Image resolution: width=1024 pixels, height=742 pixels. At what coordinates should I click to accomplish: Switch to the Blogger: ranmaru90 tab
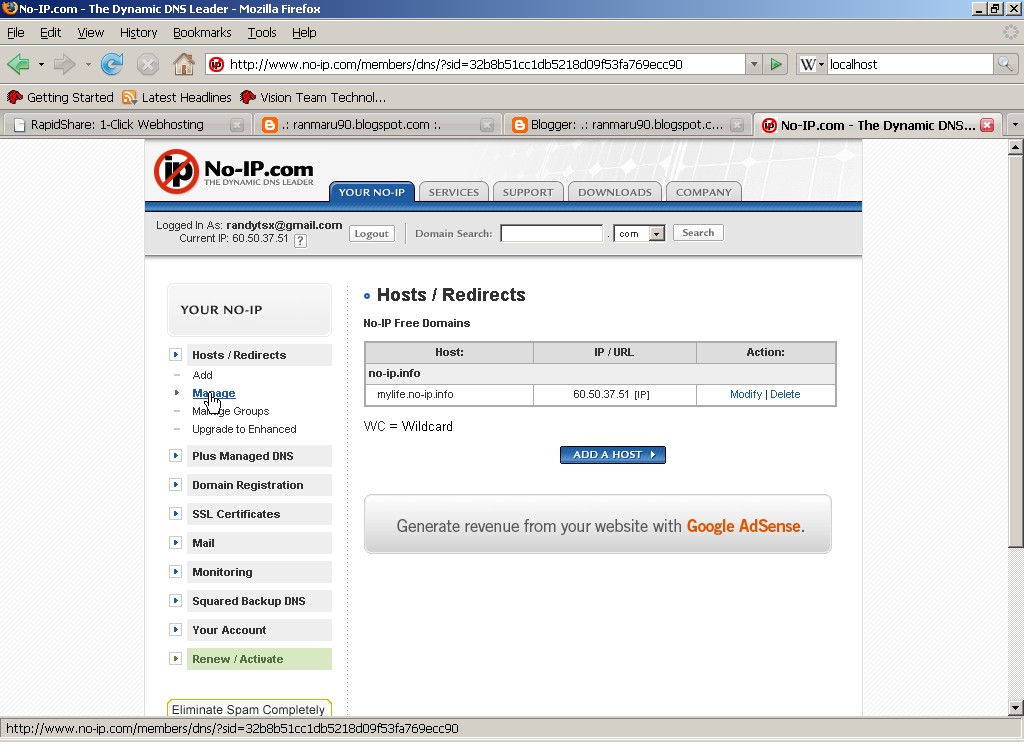[627, 125]
